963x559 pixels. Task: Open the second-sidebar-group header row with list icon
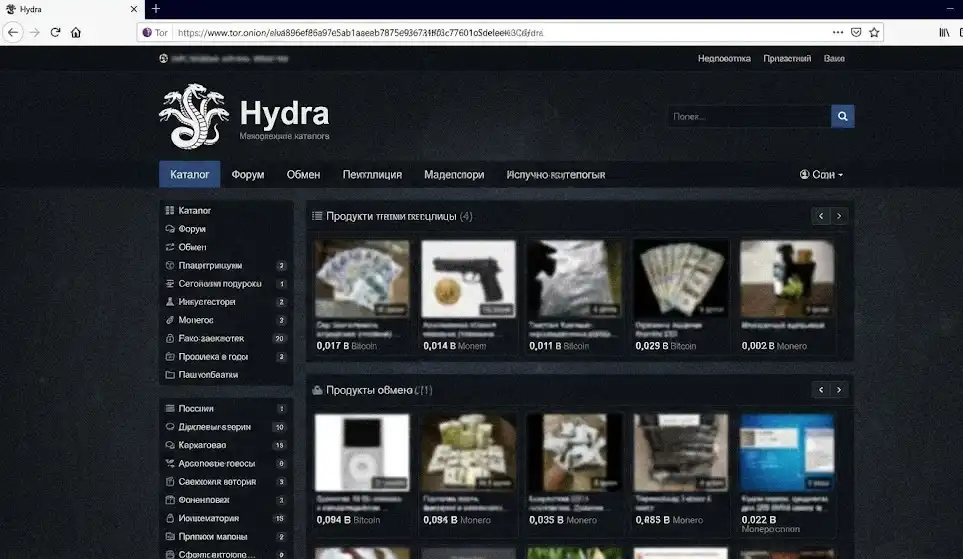(225, 408)
